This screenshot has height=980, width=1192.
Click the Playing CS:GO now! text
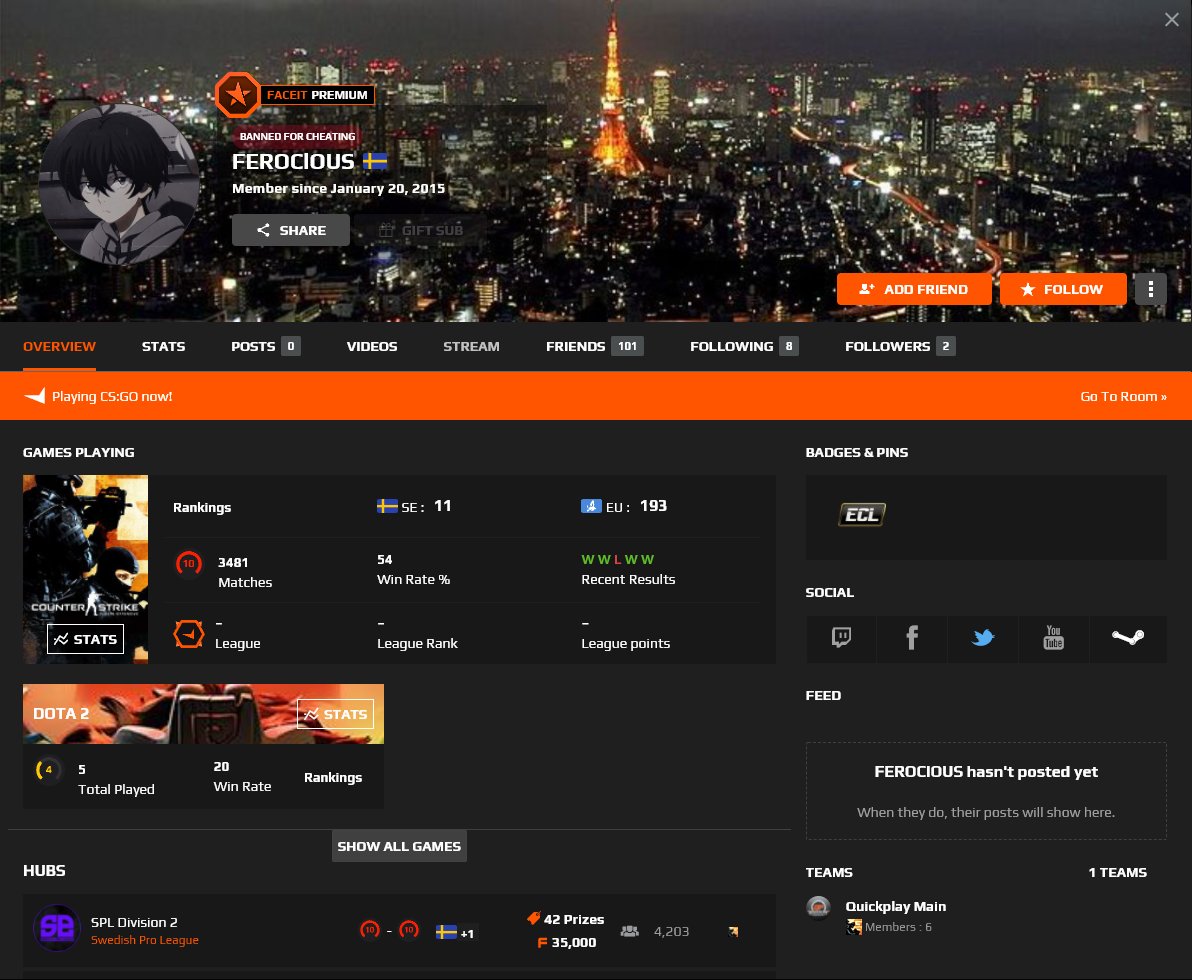coord(113,396)
